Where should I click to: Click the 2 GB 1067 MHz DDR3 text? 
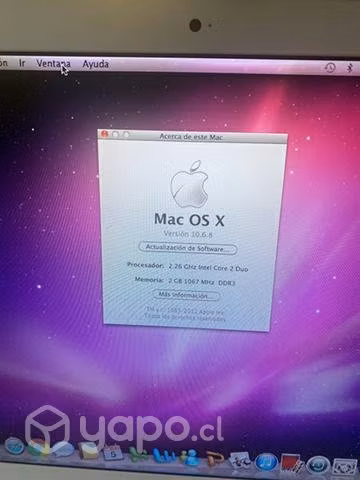pyautogui.click(x=202, y=282)
